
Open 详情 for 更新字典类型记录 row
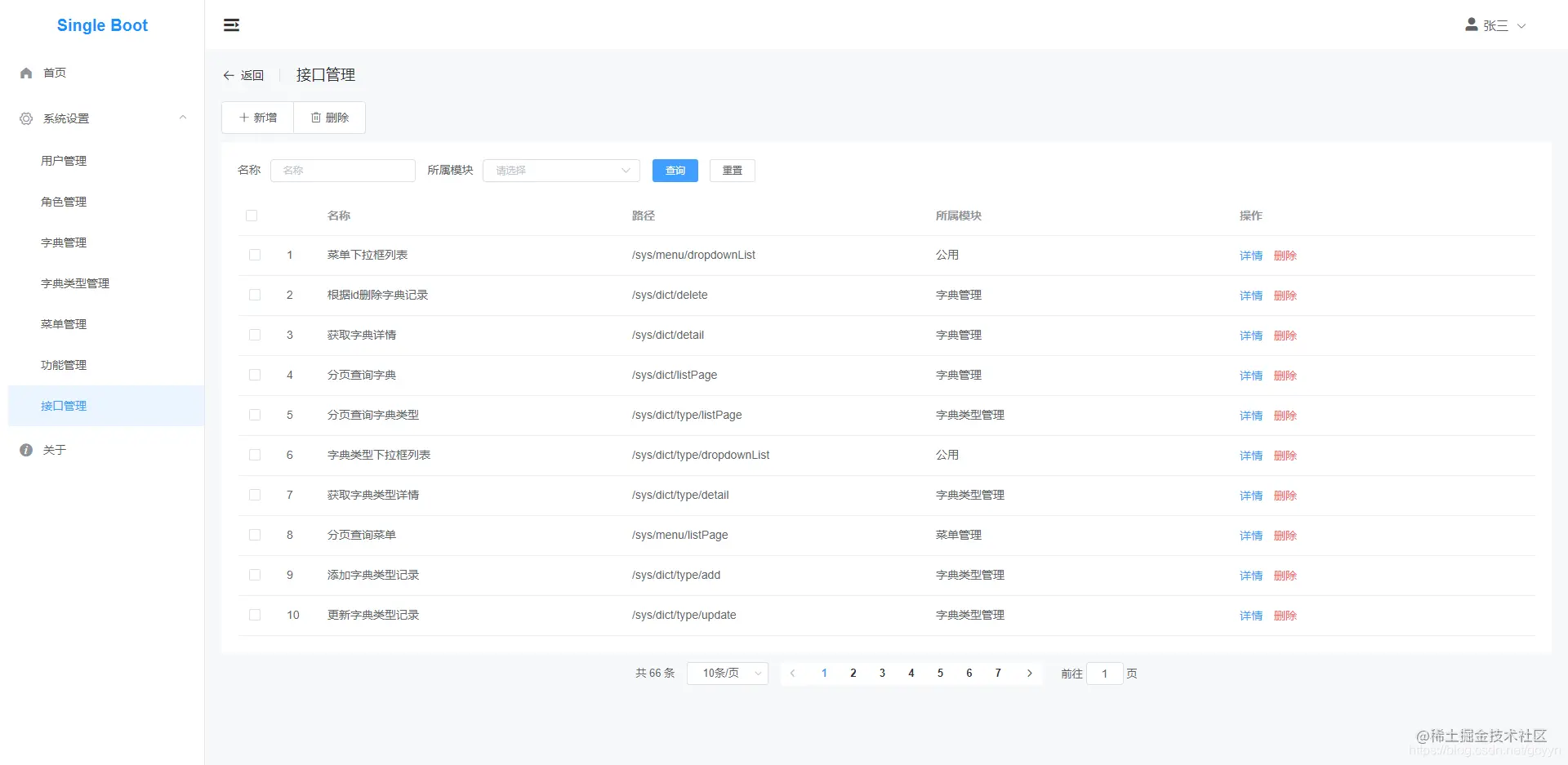point(1250,616)
